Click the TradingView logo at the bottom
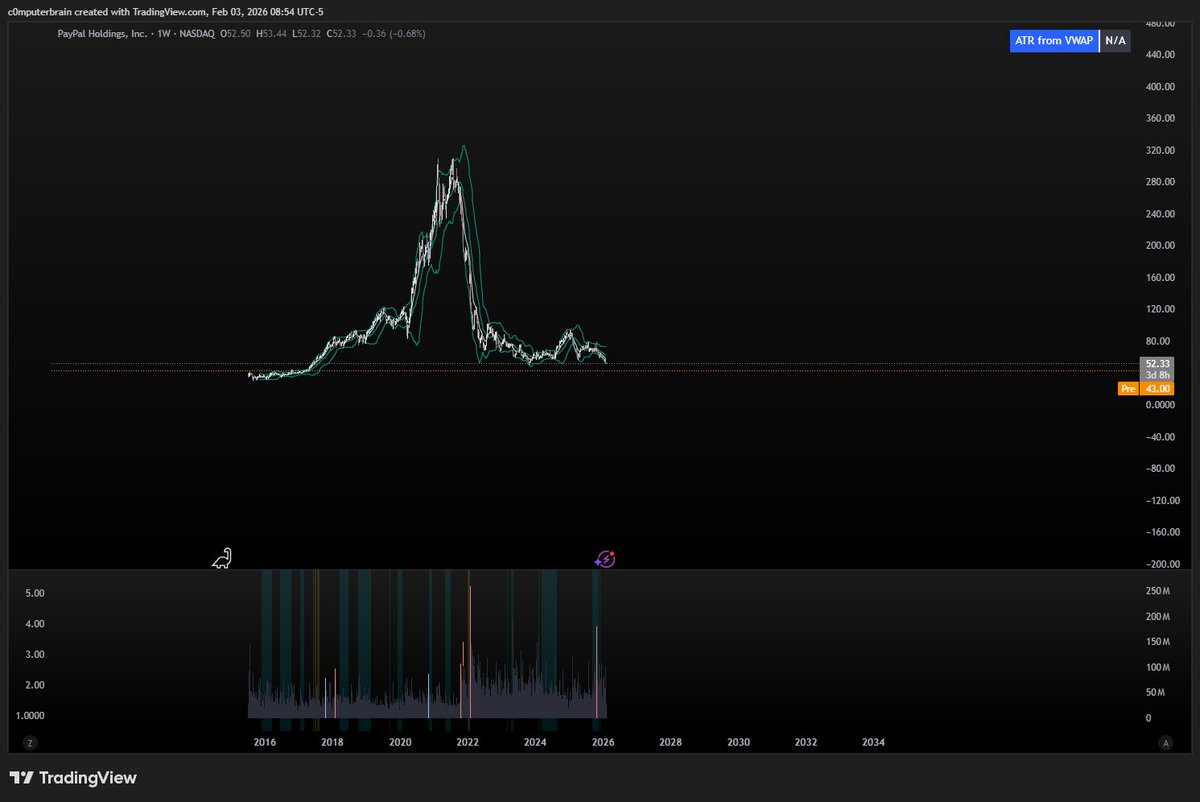This screenshot has width=1200, height=802. pos(73,778)
